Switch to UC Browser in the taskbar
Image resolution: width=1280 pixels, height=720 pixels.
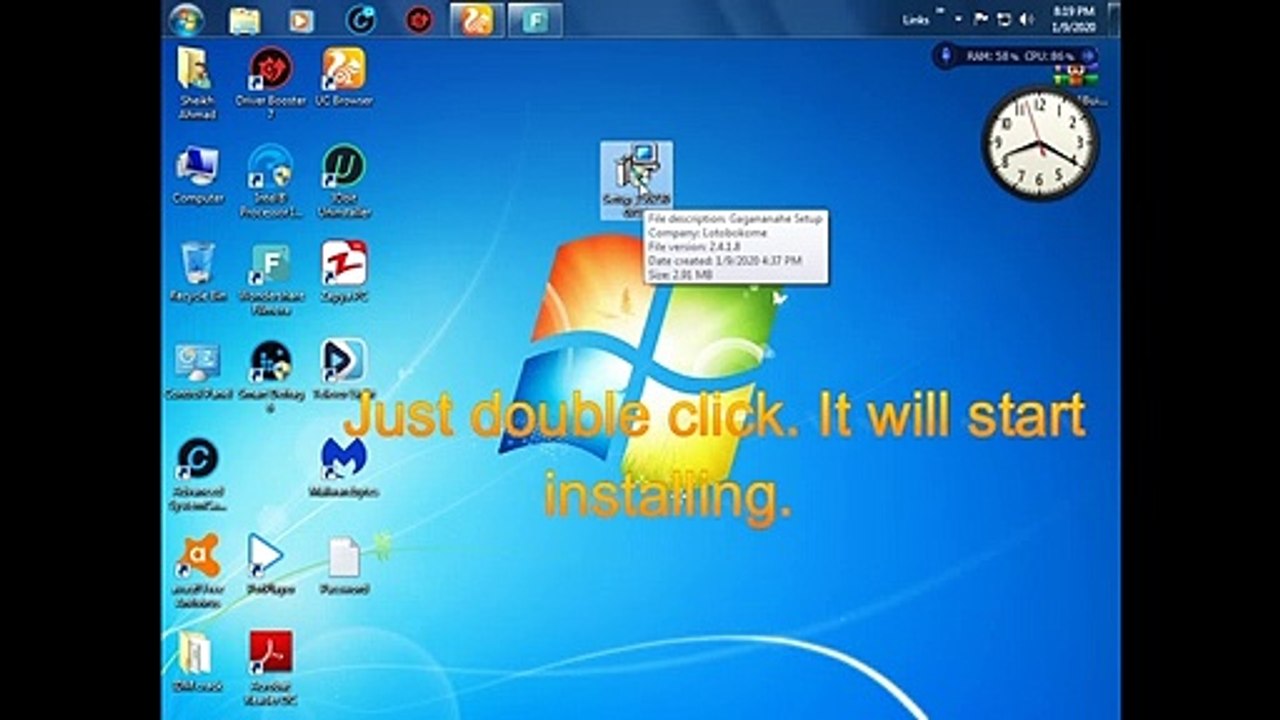[477, 19]
